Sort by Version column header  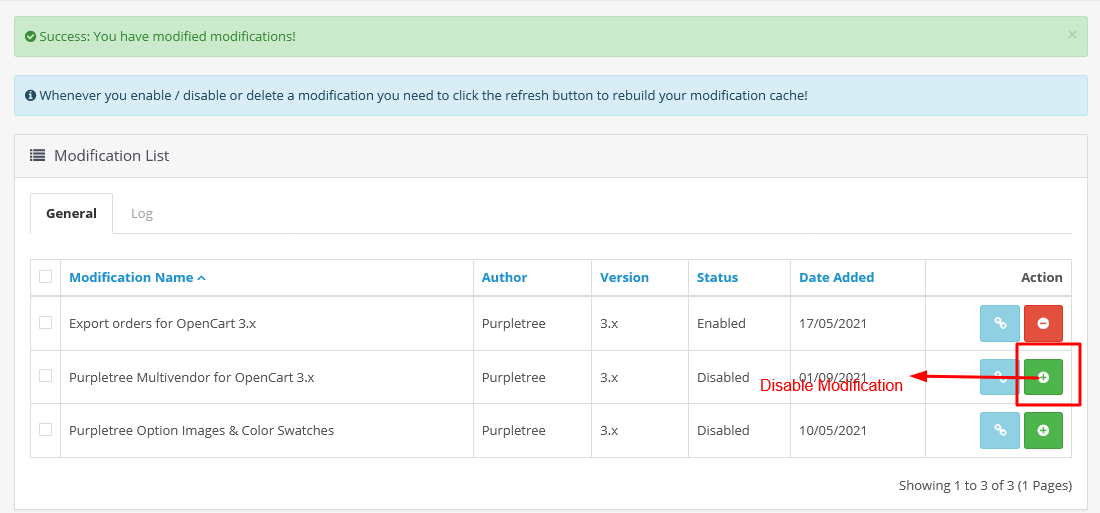(x=624, y=277)
